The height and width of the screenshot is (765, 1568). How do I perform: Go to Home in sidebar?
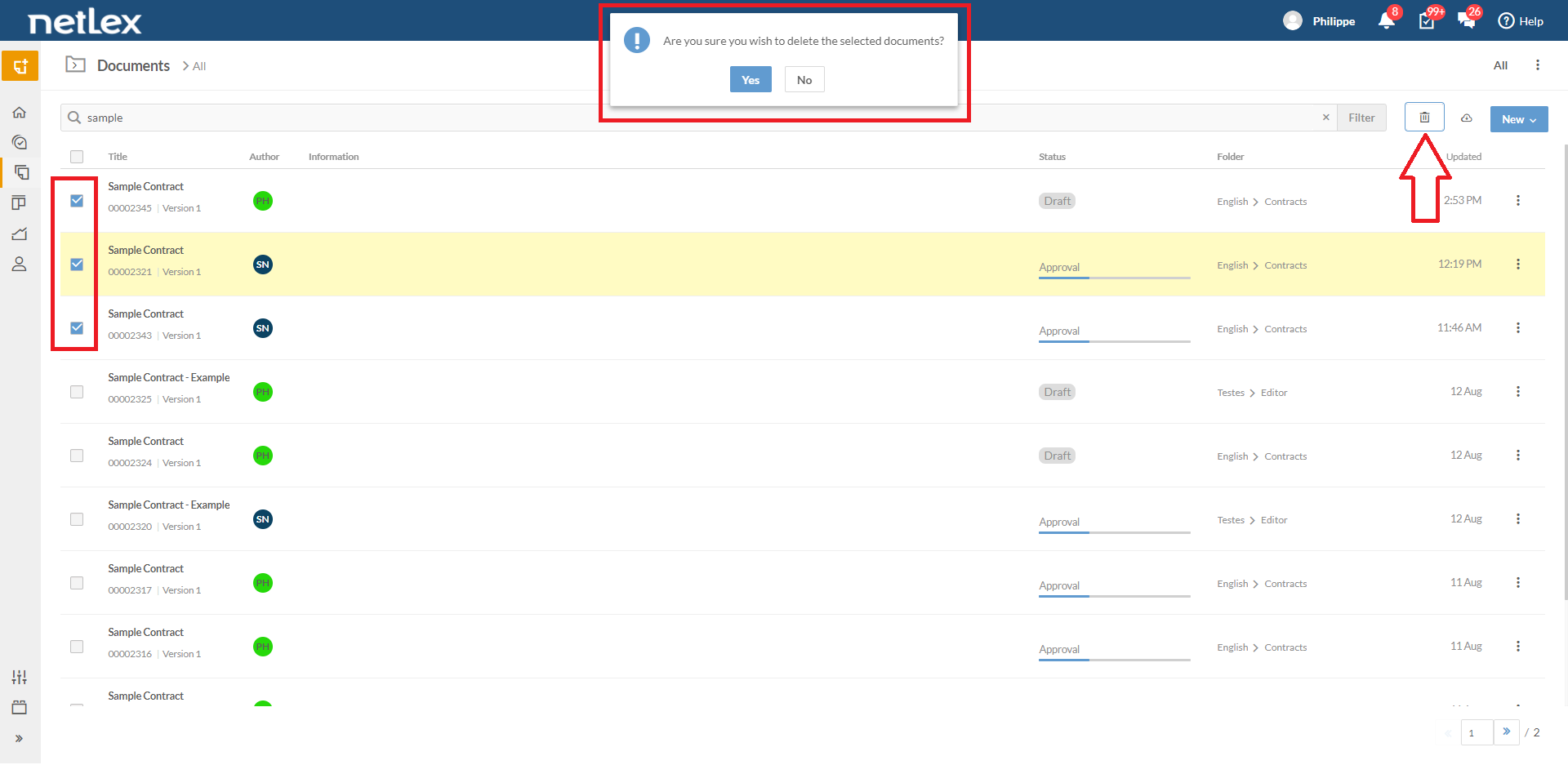tap(20, 113)
